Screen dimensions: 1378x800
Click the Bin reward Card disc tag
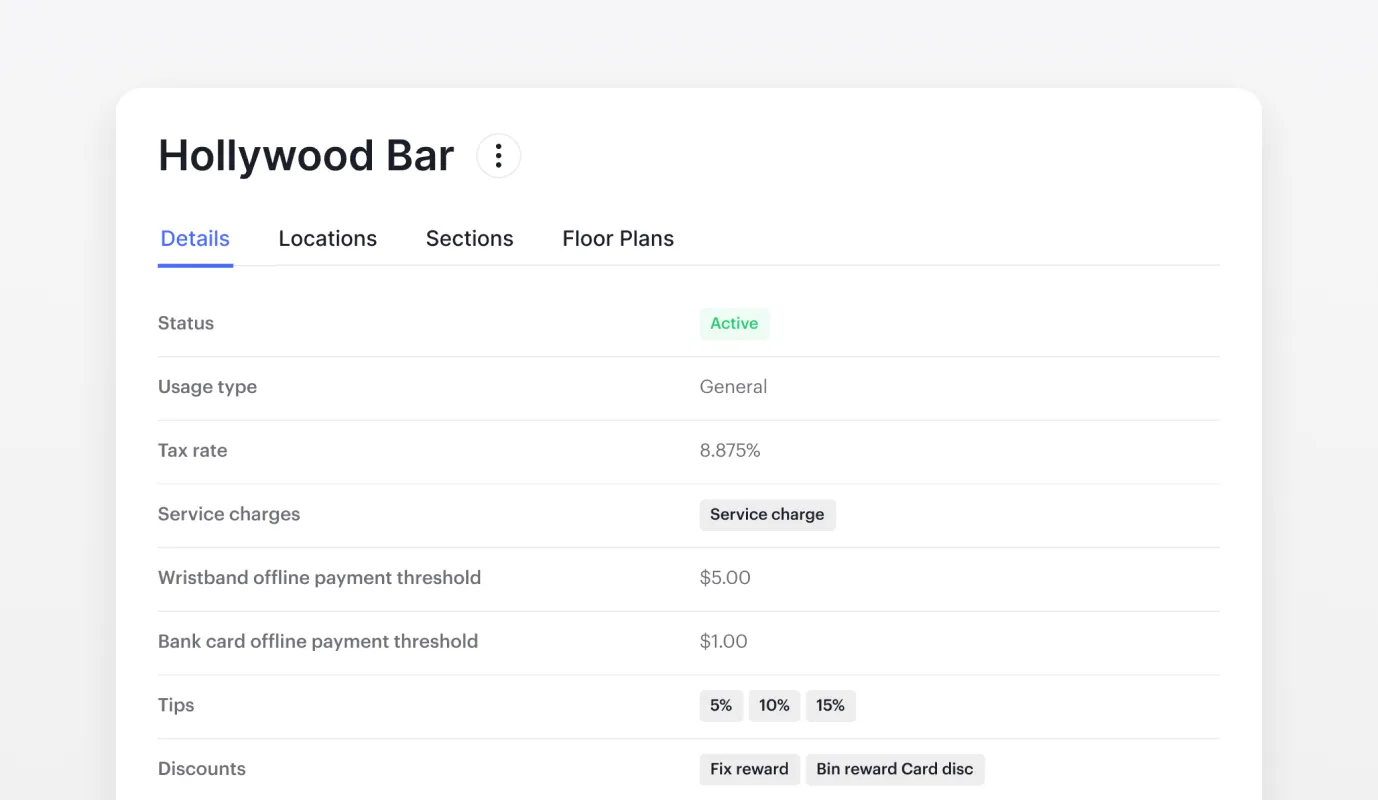(x=895, y=769)
